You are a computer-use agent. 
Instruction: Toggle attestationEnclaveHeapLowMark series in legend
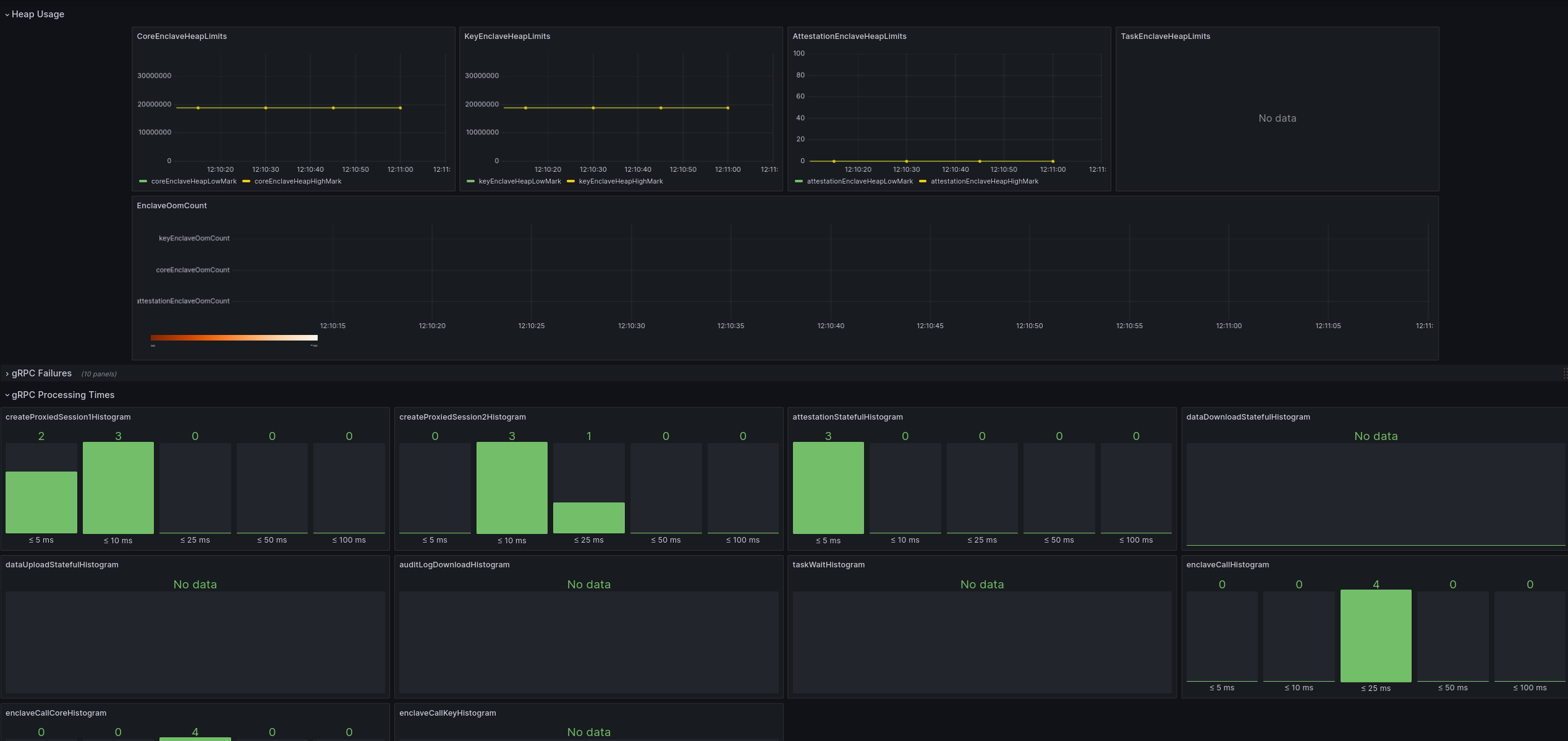[x=859, y=182]
